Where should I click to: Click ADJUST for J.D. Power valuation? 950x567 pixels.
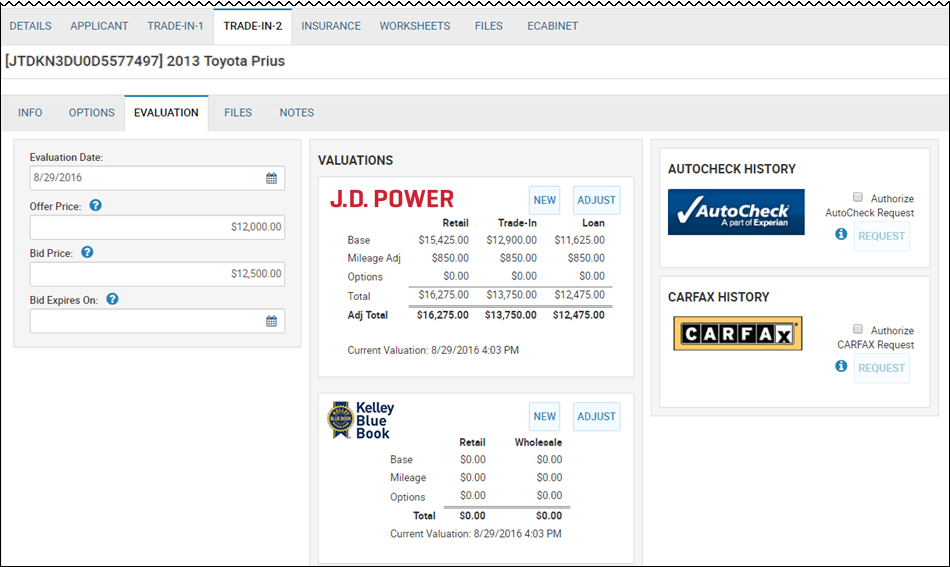click(x=597, y=200)
